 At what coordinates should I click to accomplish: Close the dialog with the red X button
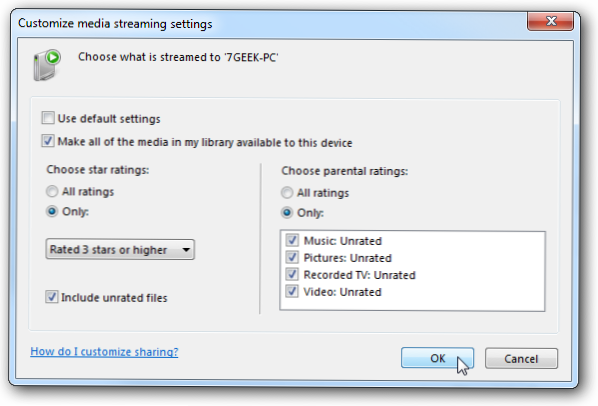[x=550, y=21]
